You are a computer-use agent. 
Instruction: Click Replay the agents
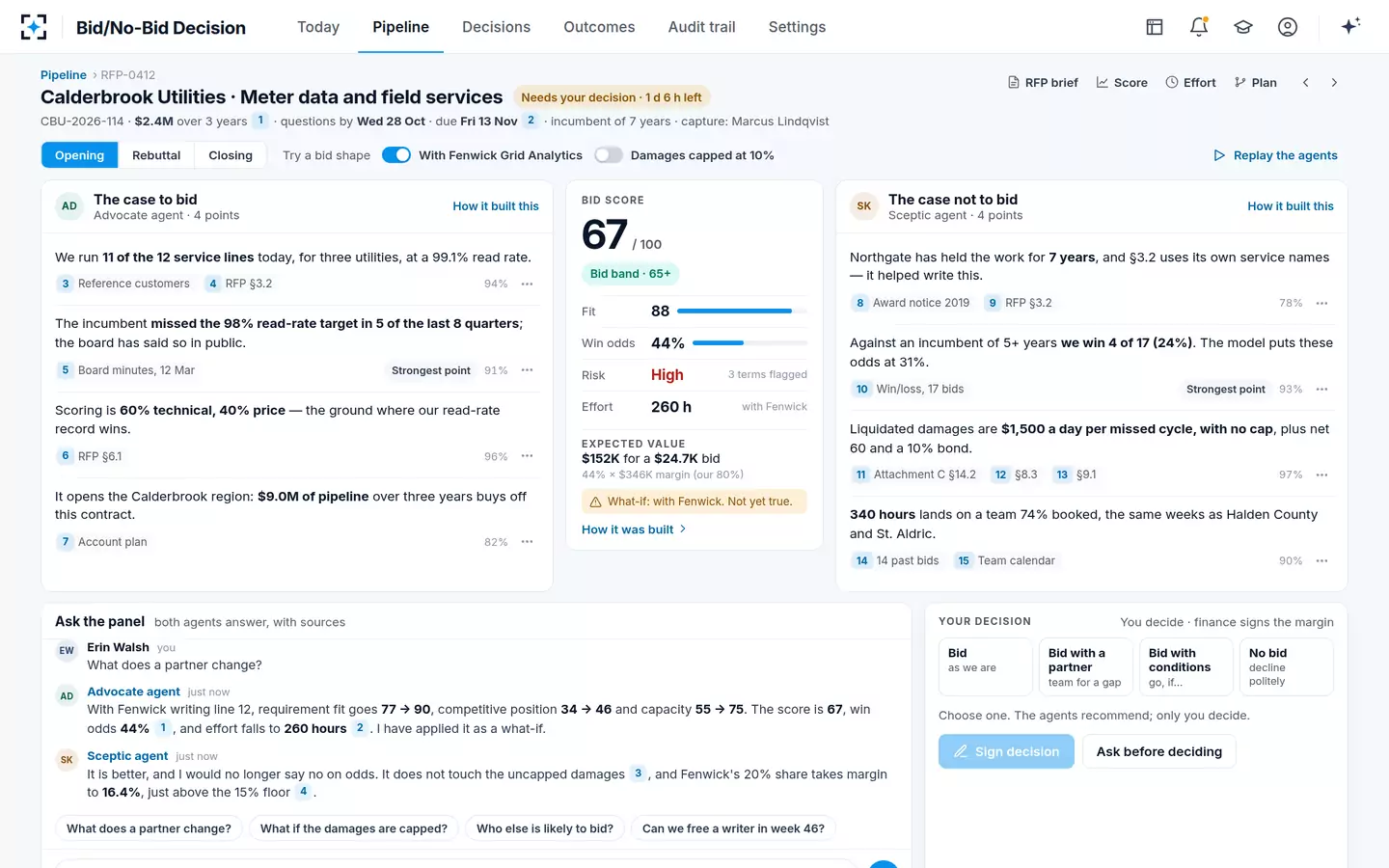[x=1275, y=155]
